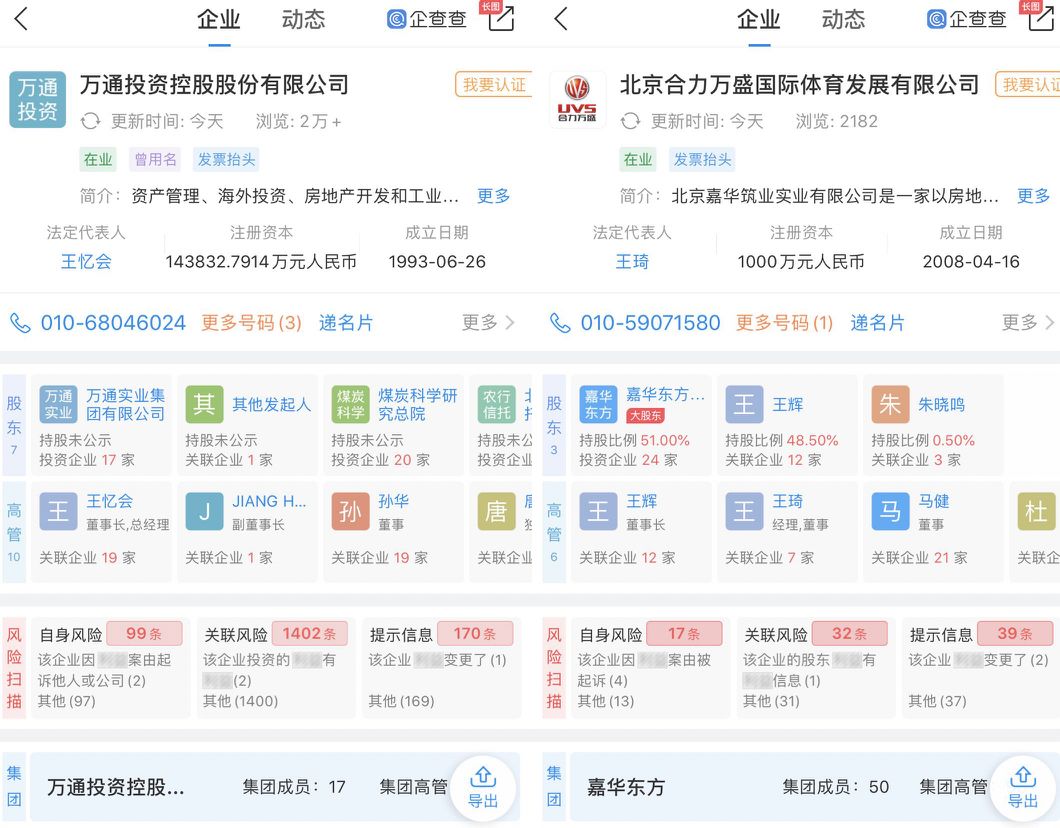The width and height of the screenshot is (1060, 828).
Task: Expand 更多 in 万通投资控股 introduction
Action: (x=493, y=196)
